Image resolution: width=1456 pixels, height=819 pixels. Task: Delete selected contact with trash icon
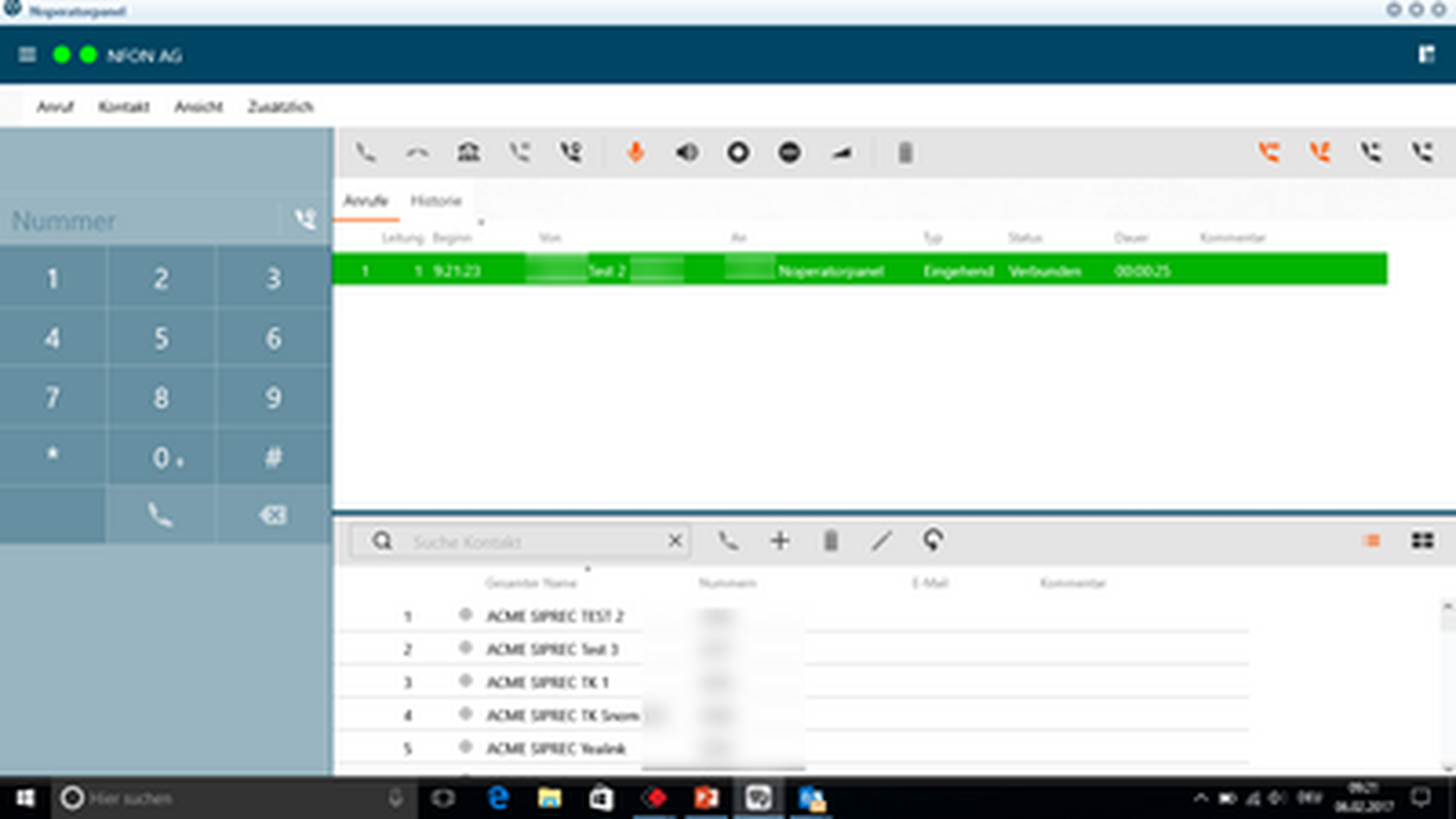coord(831,541)
